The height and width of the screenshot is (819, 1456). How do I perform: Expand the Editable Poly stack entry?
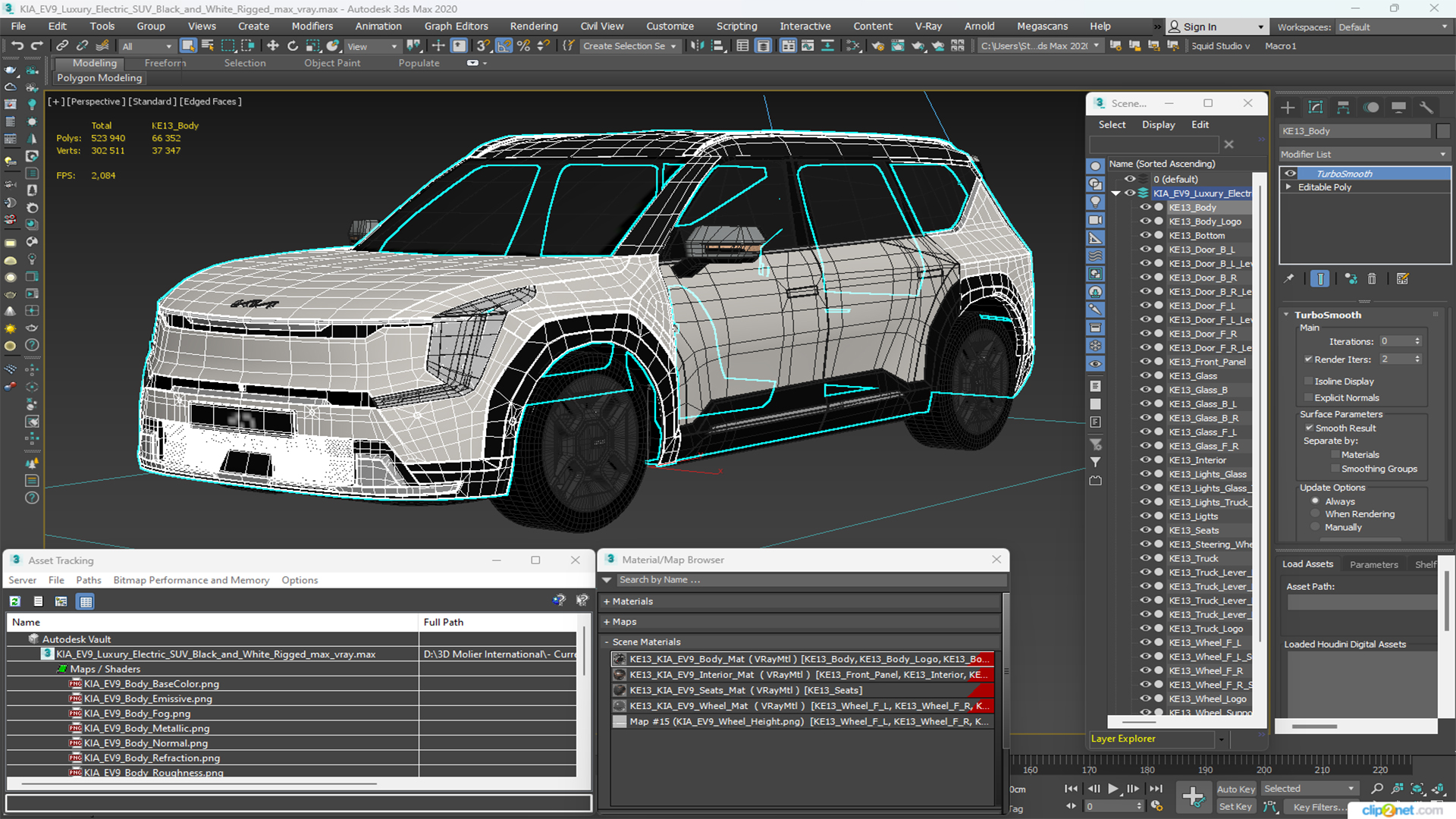coord(1288,187)
